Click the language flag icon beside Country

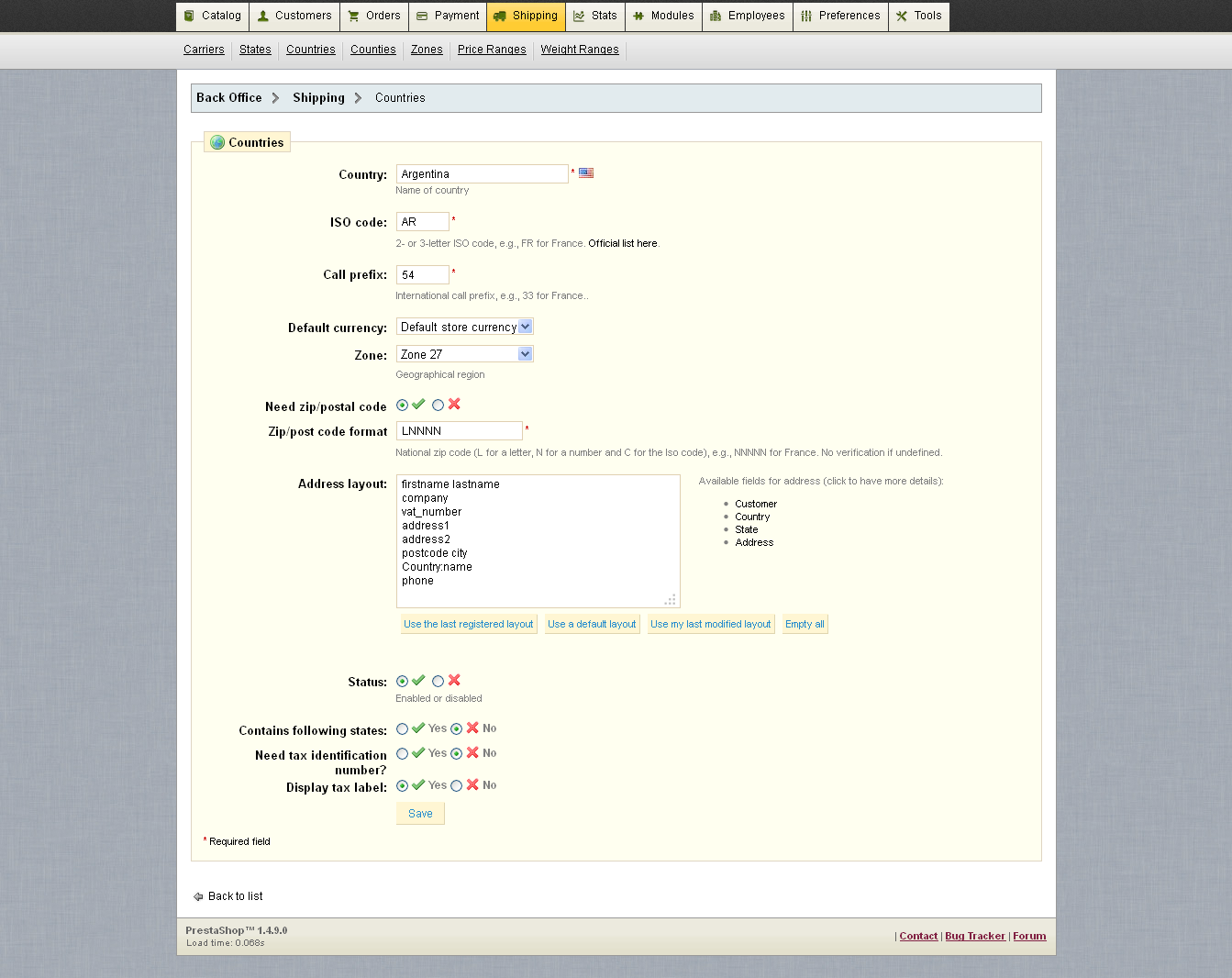tap(586, 172)
